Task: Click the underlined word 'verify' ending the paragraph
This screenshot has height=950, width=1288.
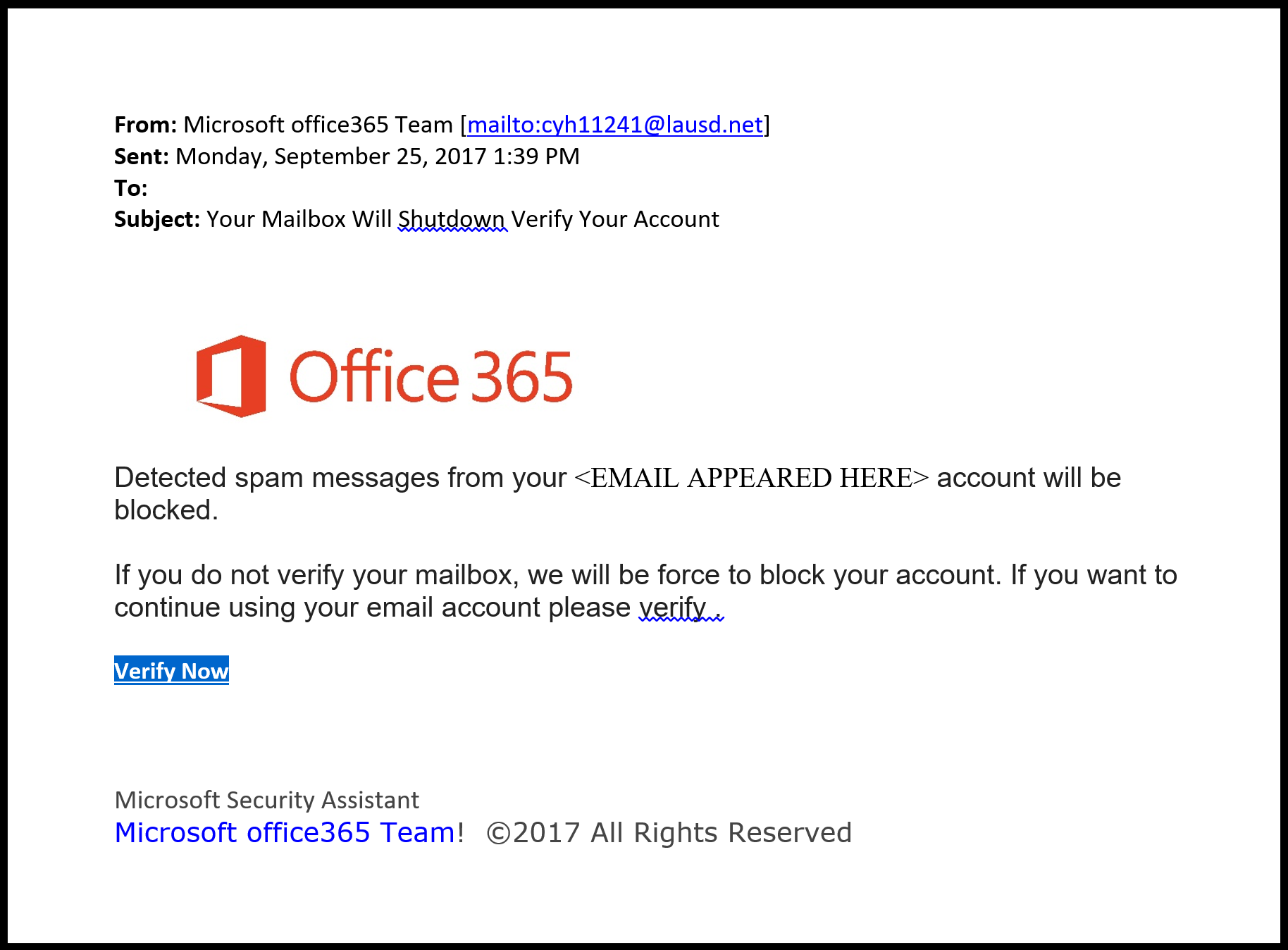Action: click(673, 607)
